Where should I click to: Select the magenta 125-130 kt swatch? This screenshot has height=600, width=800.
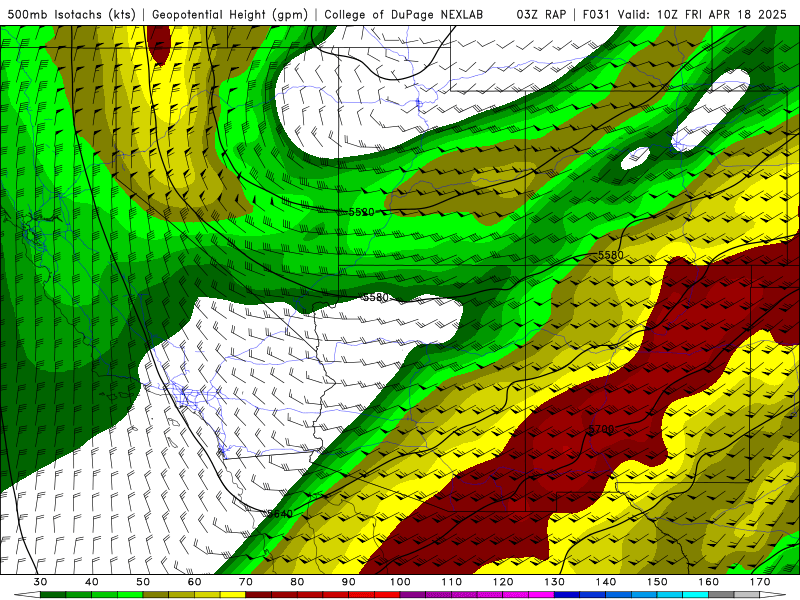tap(541, 595)
